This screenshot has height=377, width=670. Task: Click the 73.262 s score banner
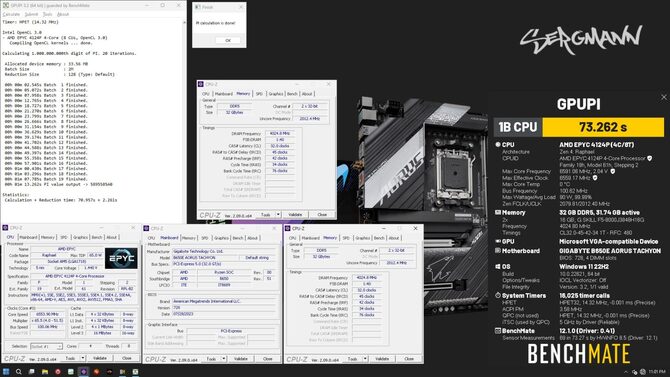603,127
